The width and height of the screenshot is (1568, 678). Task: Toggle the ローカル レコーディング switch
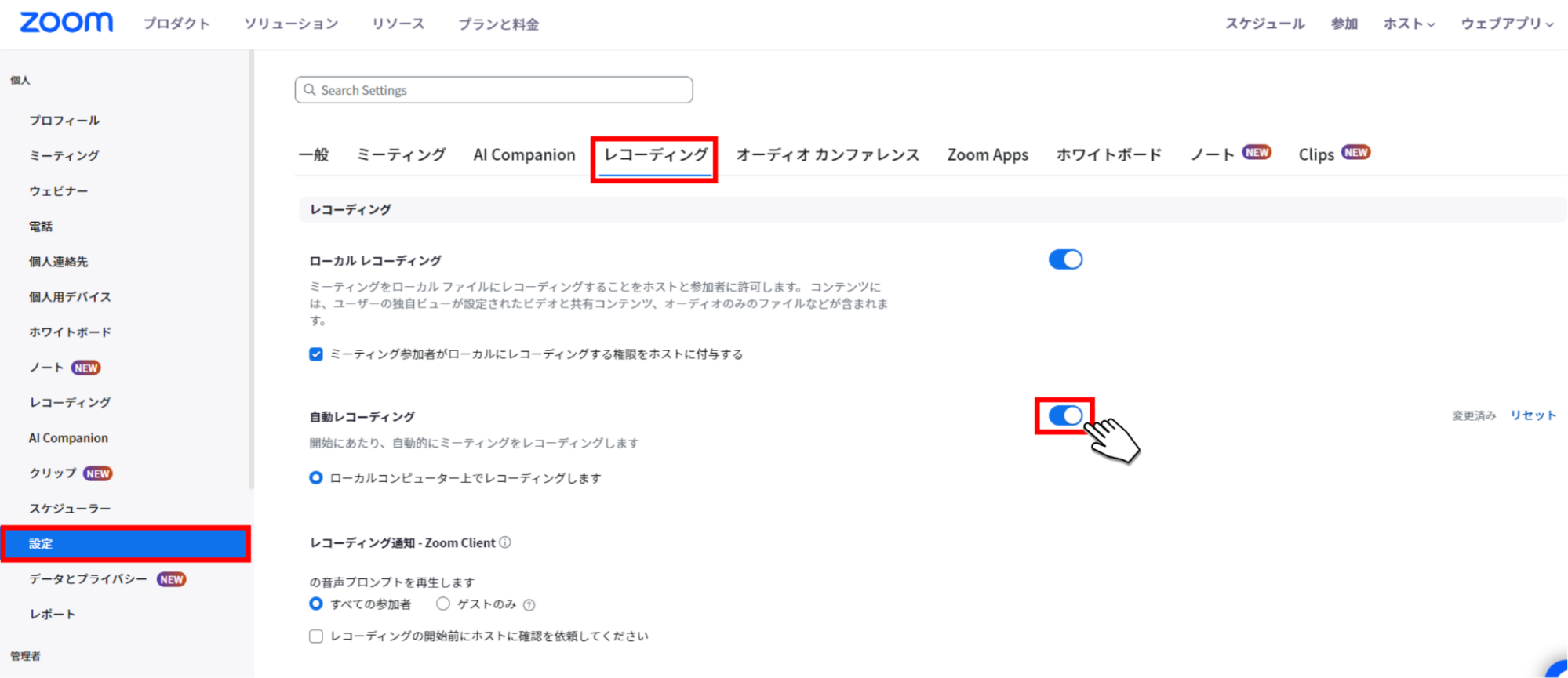tap(1065, 259)
